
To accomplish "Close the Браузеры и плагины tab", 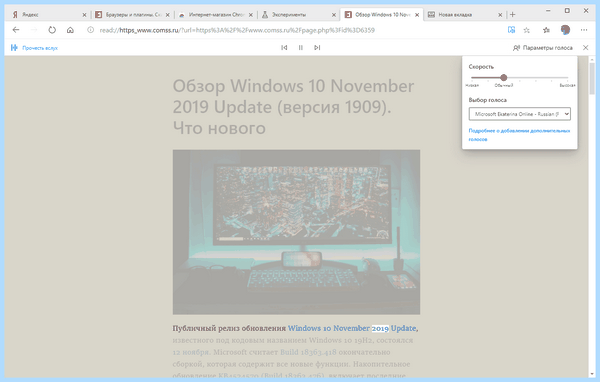I will (168, 15).
